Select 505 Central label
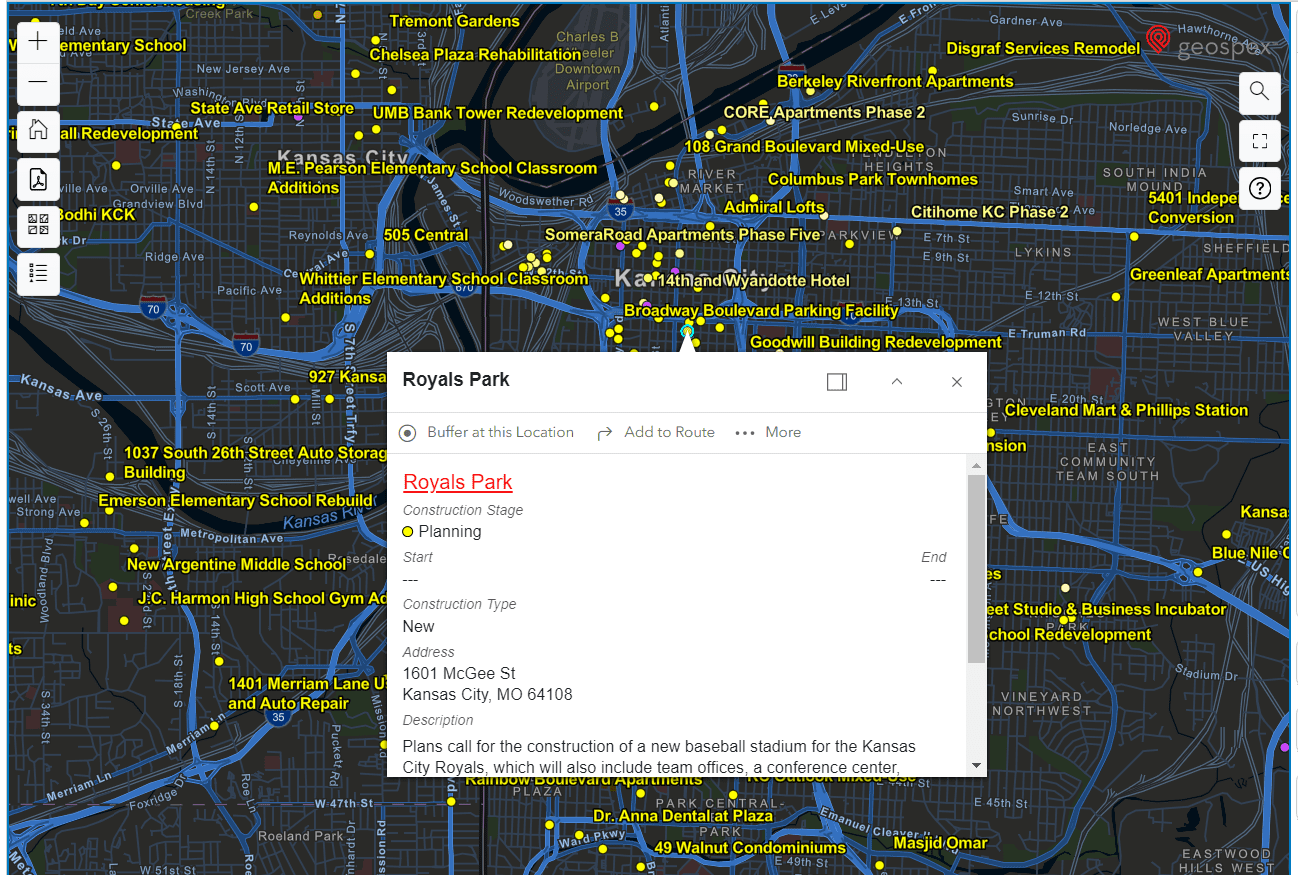 coord(426,235)
